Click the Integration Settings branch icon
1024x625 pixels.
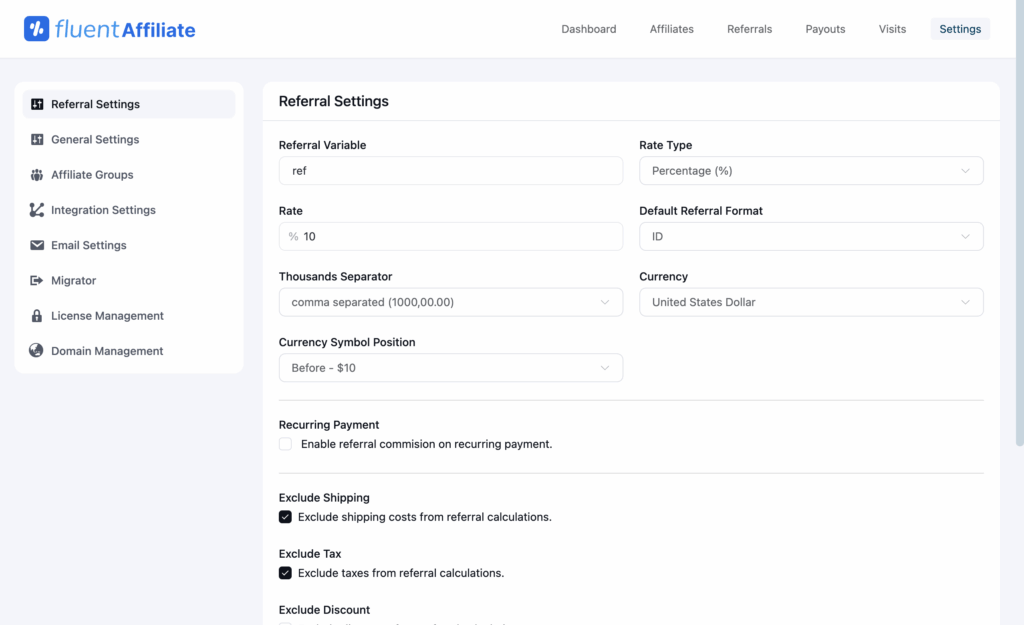37,210
